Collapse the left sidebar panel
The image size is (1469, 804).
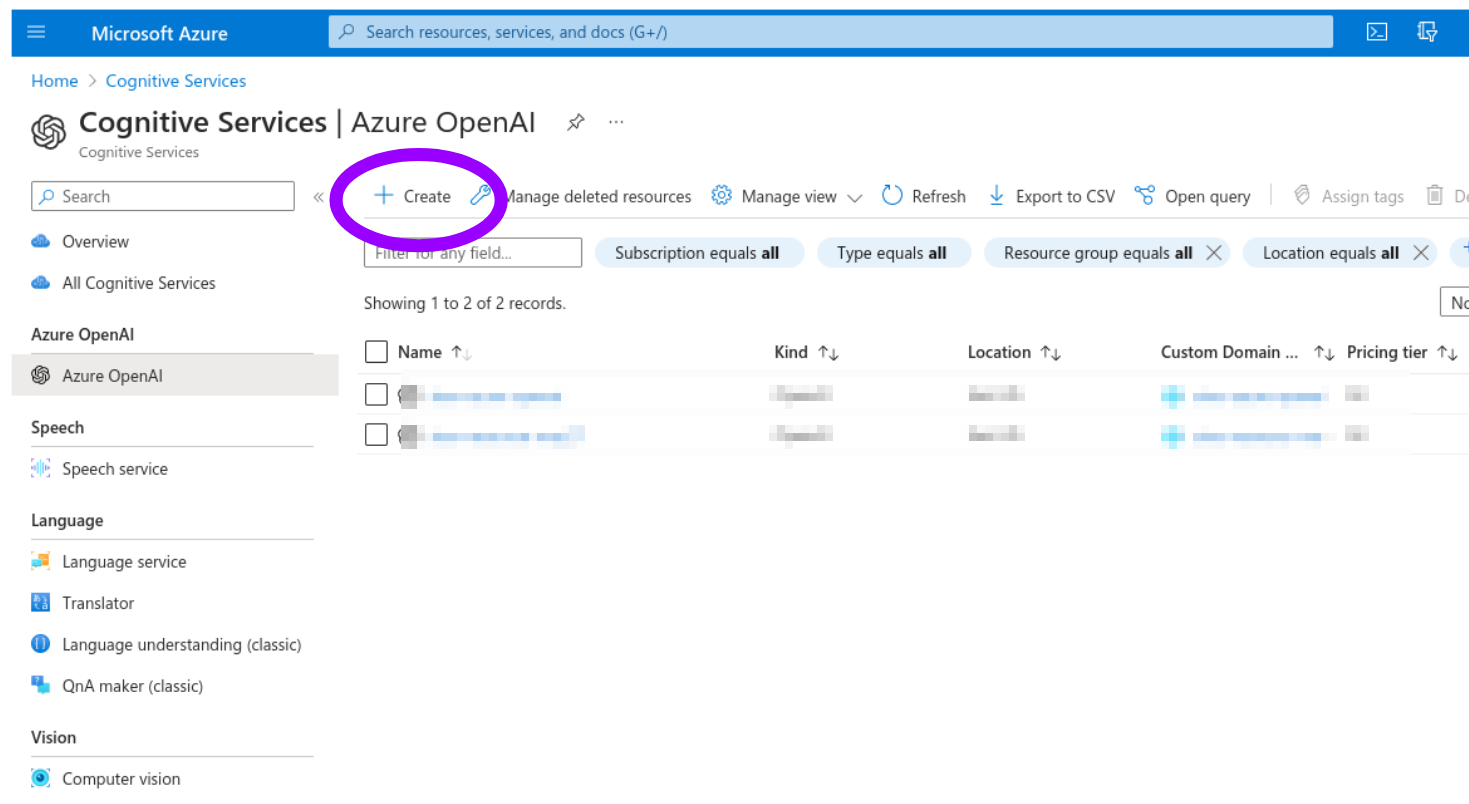[319, 198]
